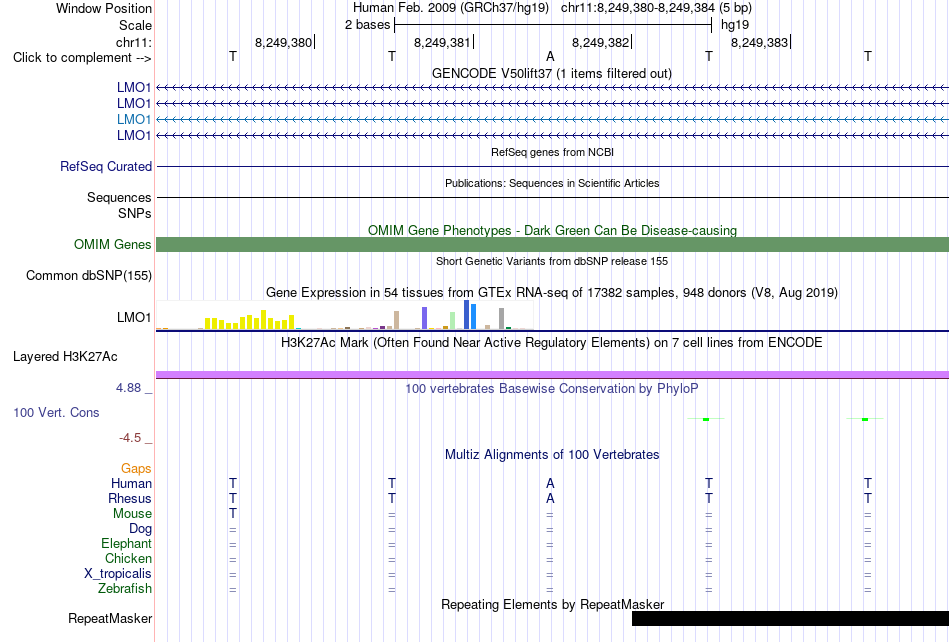The height and width of the screenshot is (642, 950).
Task: Click the Sequences track label
Action: (x=119, y=197)
